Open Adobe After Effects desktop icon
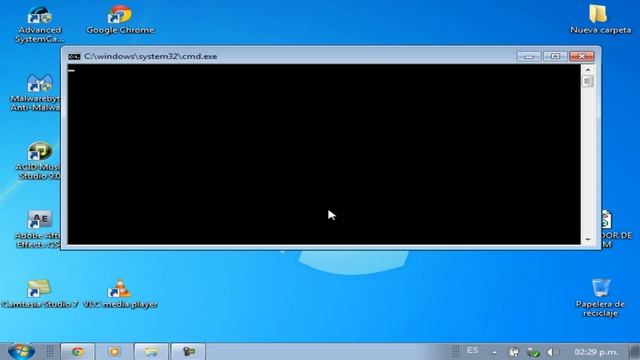Viewport: 640px width, 360px height. [x=39, y=229]
